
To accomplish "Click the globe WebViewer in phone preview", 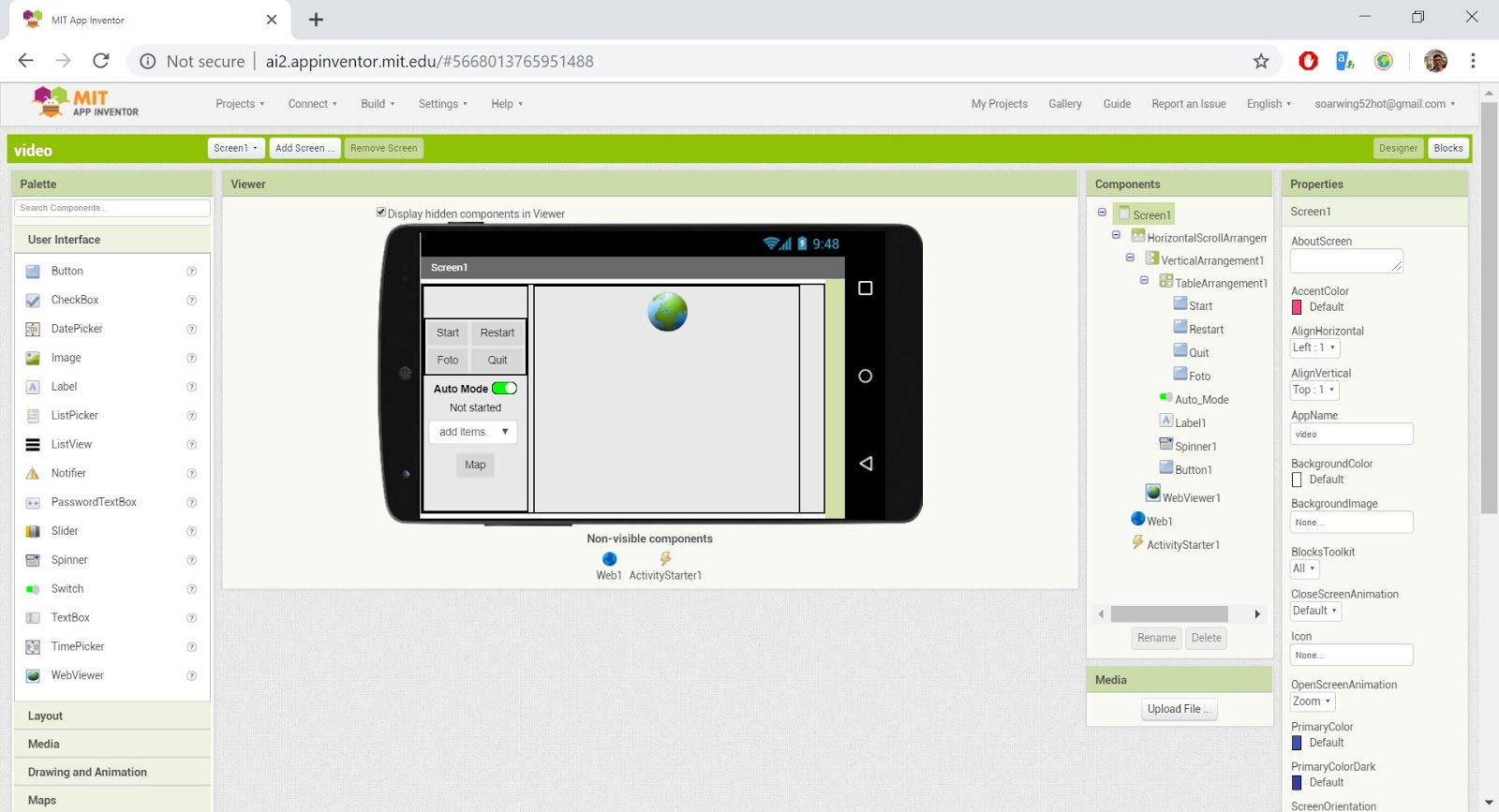I will (x=668, y=312).
